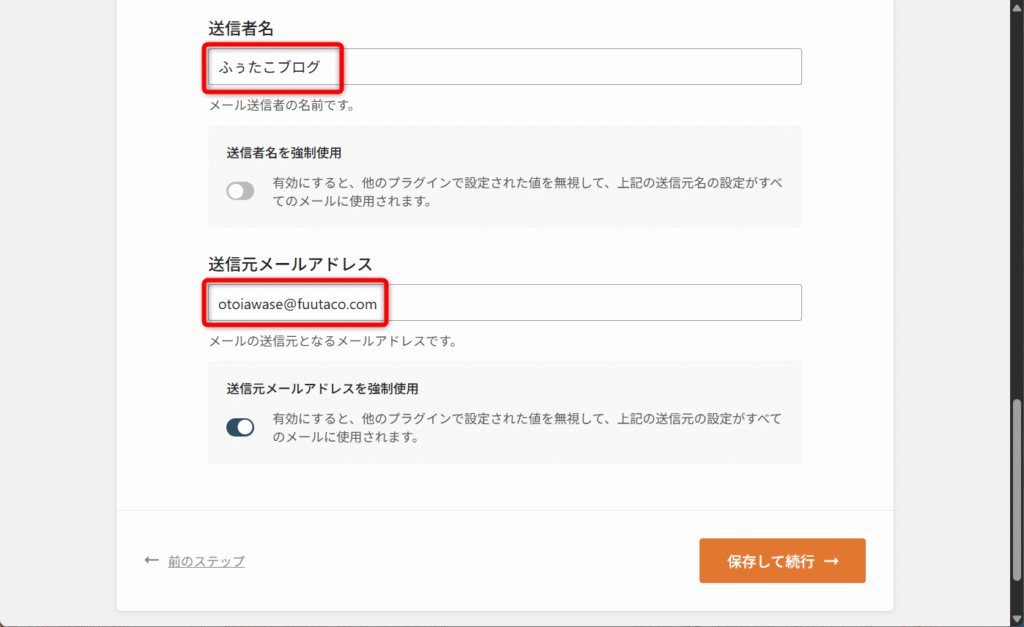Click the help text メール送信者の名前です。

[x=281, y=104]
